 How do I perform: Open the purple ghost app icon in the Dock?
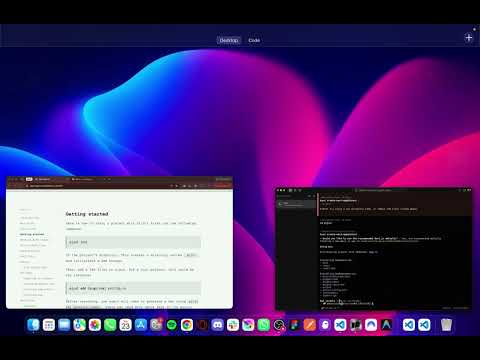click(x=325, y=325)
